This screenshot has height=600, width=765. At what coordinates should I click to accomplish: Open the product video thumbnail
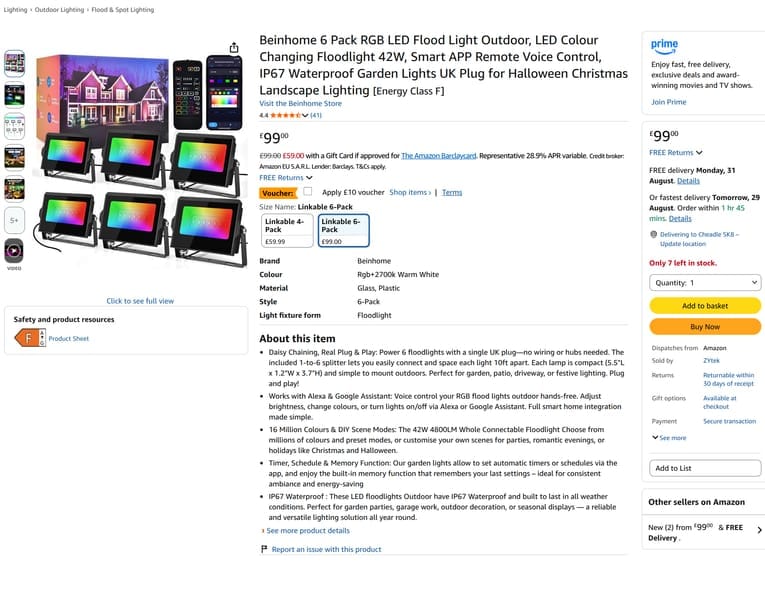14,251
